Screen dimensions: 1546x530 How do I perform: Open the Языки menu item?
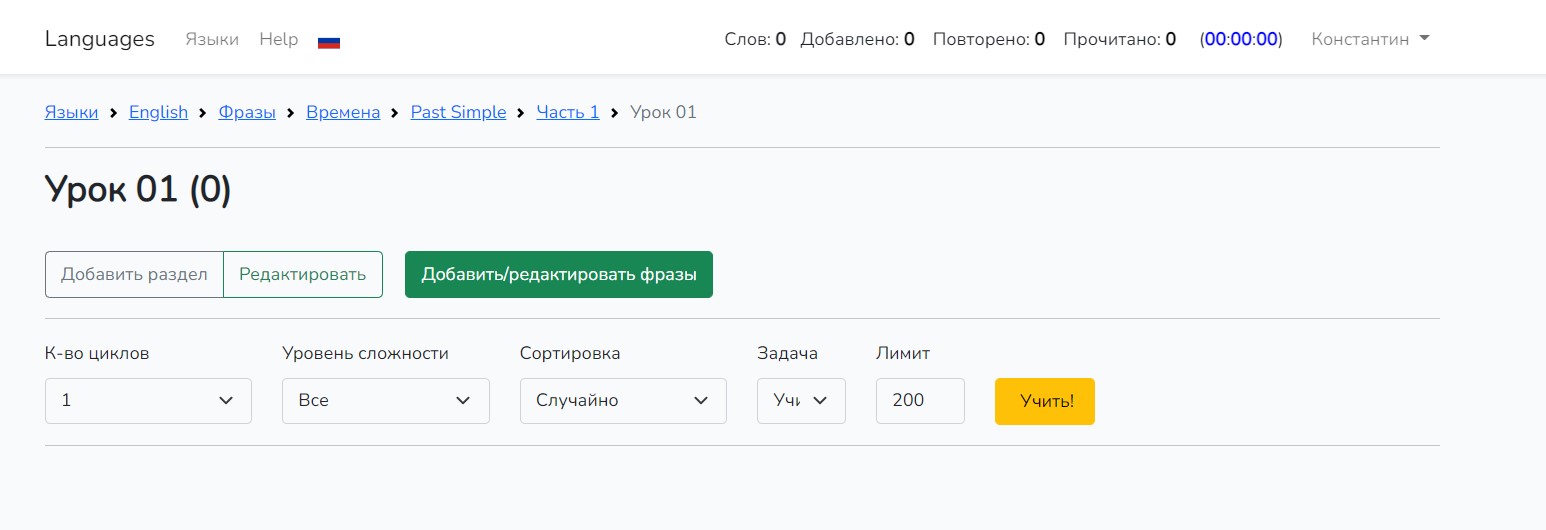pos(212,39)
